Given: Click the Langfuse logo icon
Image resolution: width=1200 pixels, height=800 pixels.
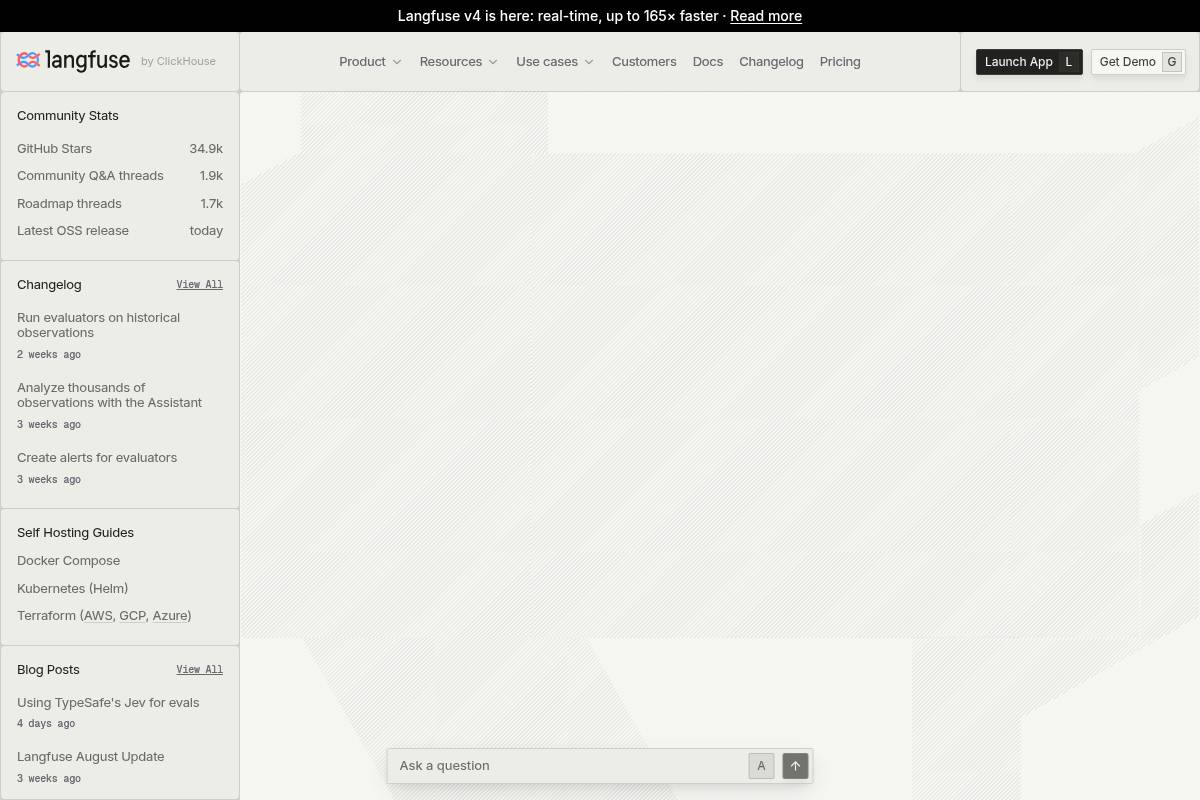Looking at the screenshot, I should [x=28, y=61].
